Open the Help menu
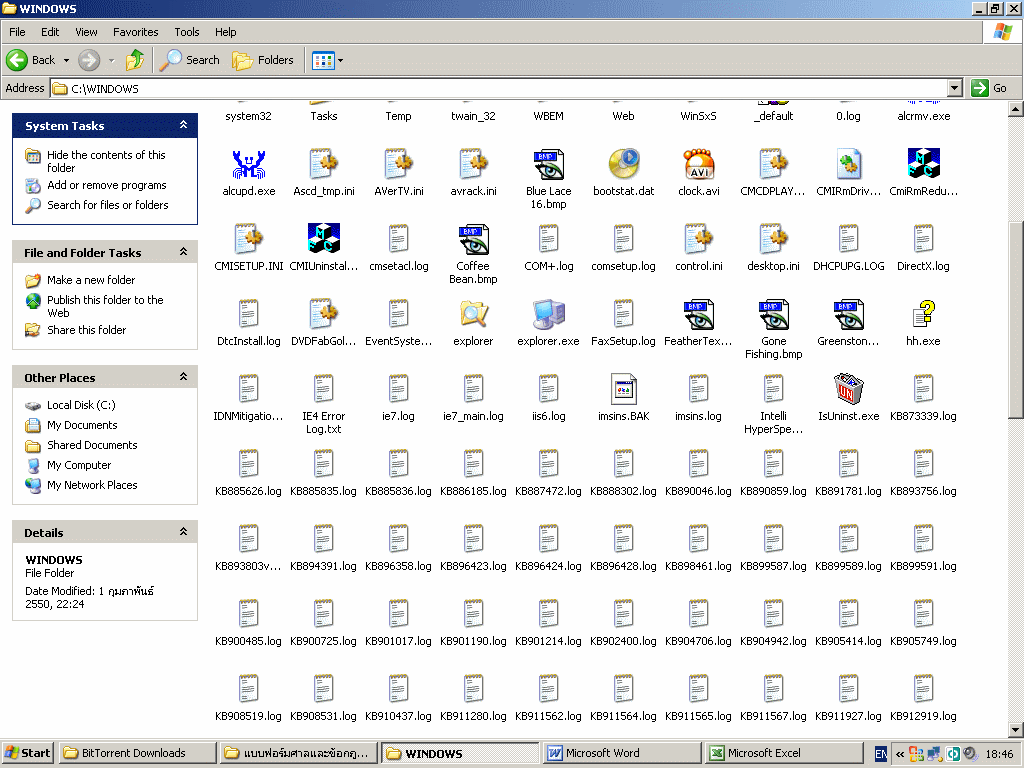The height and width of the screenshot is (768, 1024). (226, 32)
